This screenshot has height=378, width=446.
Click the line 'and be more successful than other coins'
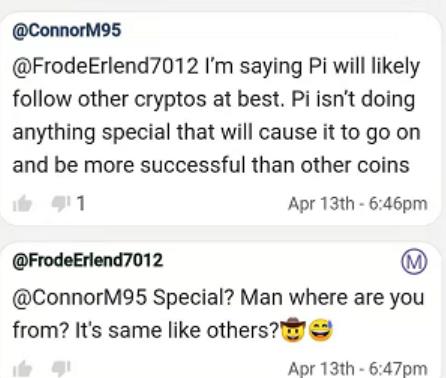(211, 165)
